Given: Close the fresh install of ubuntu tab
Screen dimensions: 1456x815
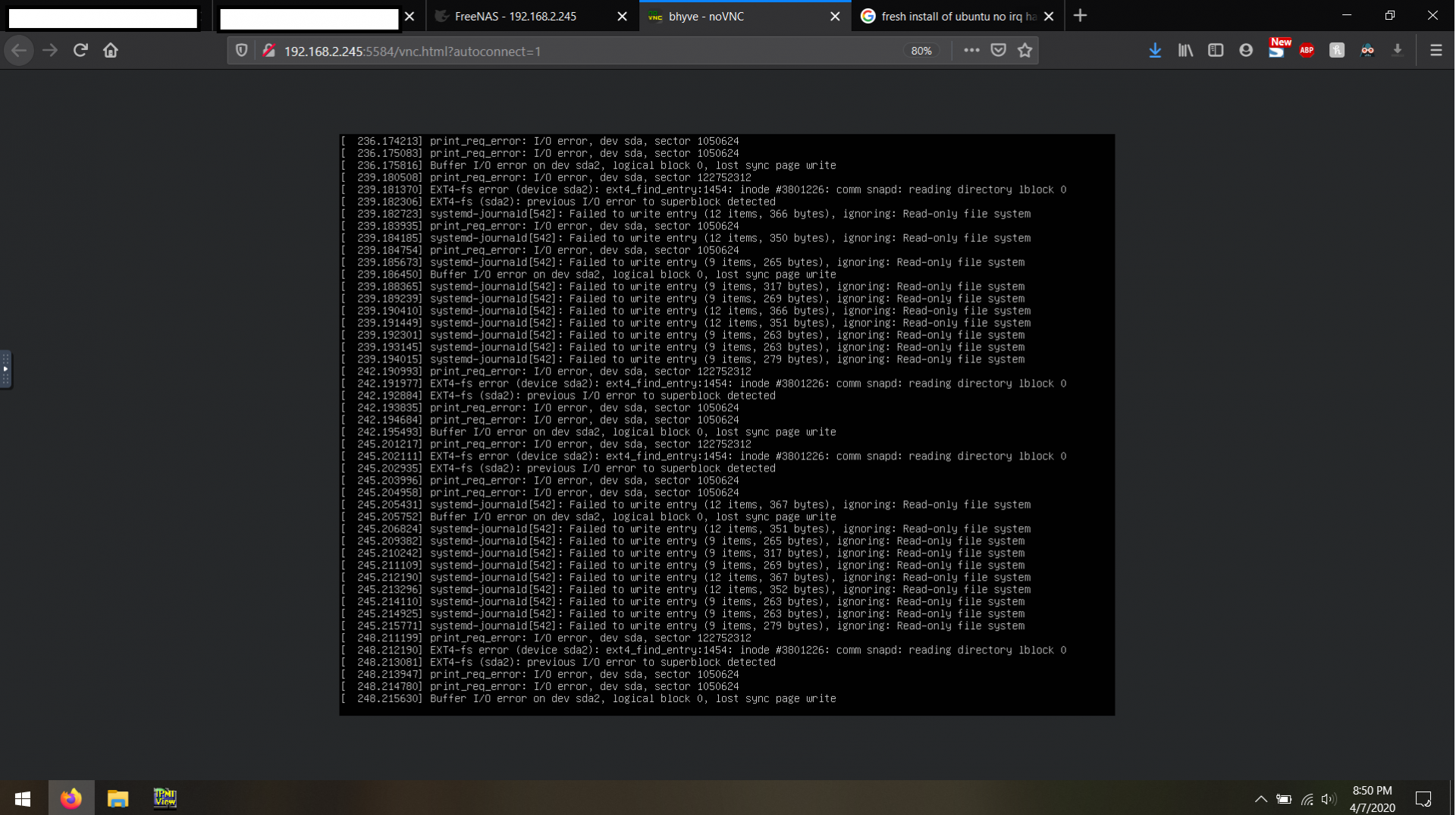Looking at the screenshot, I should tap(1049, 16).
